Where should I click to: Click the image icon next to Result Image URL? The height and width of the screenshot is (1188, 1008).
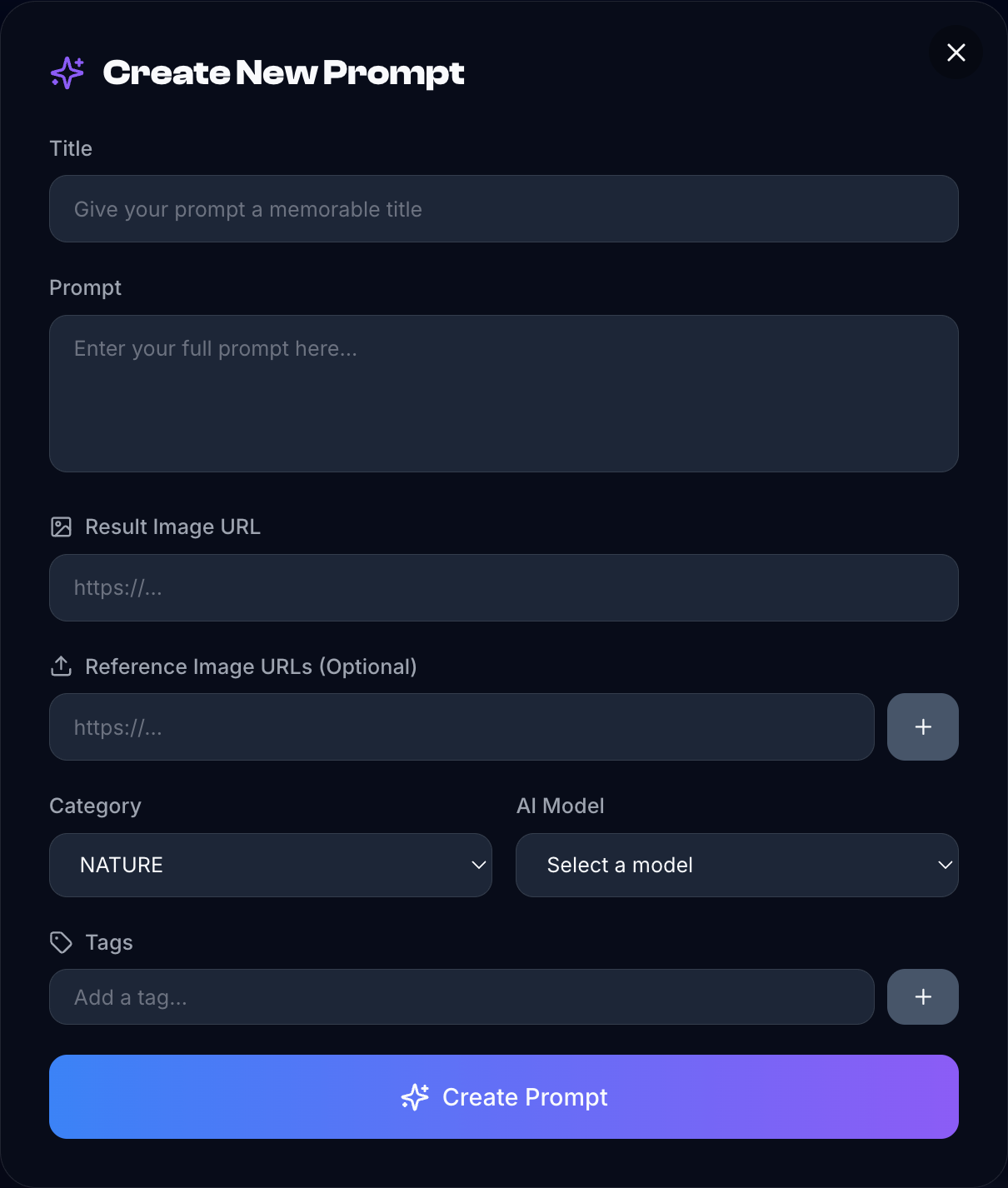point(60,527)
